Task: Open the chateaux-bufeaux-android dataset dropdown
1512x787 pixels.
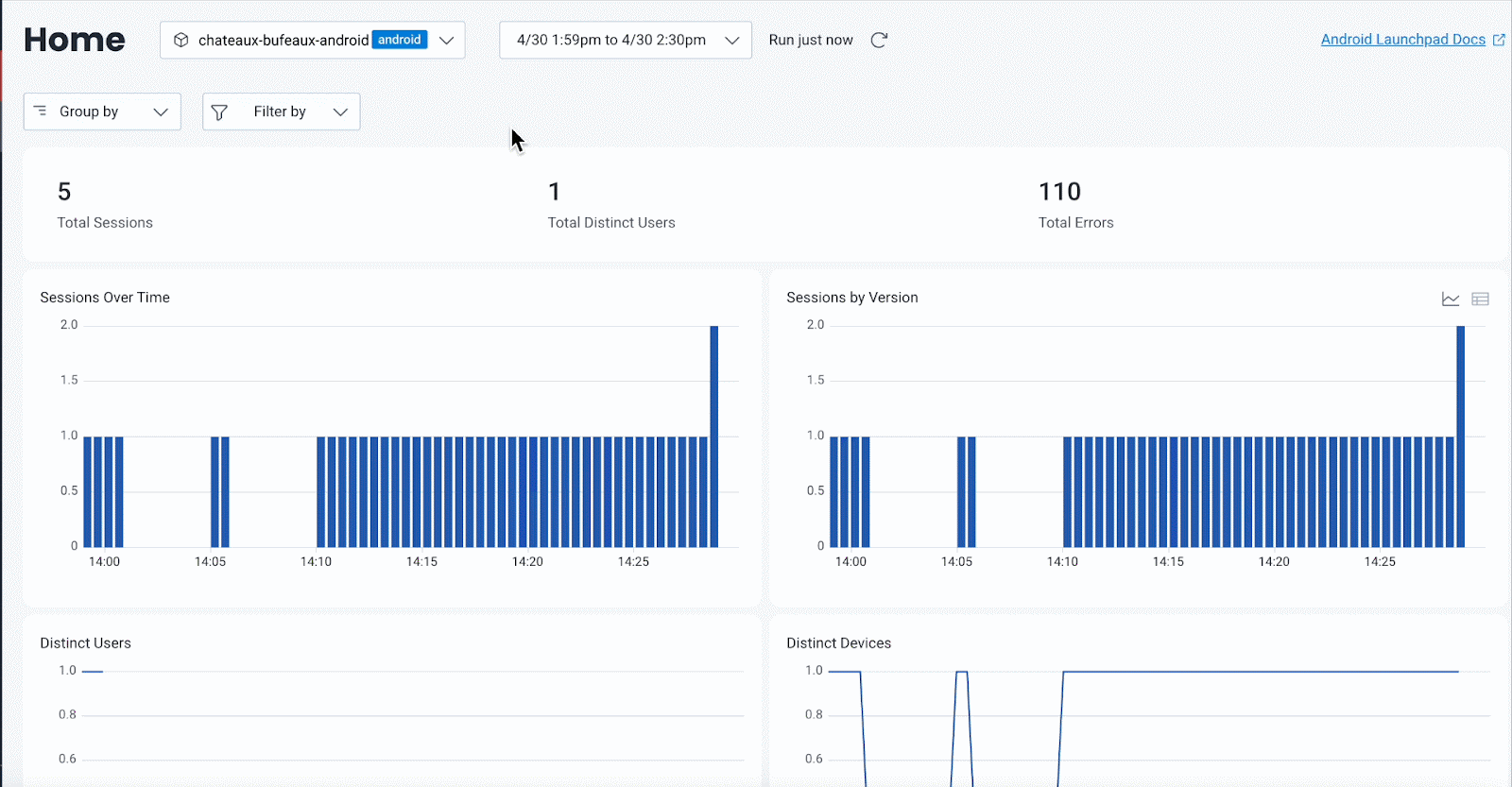Action: click(446, 40)
